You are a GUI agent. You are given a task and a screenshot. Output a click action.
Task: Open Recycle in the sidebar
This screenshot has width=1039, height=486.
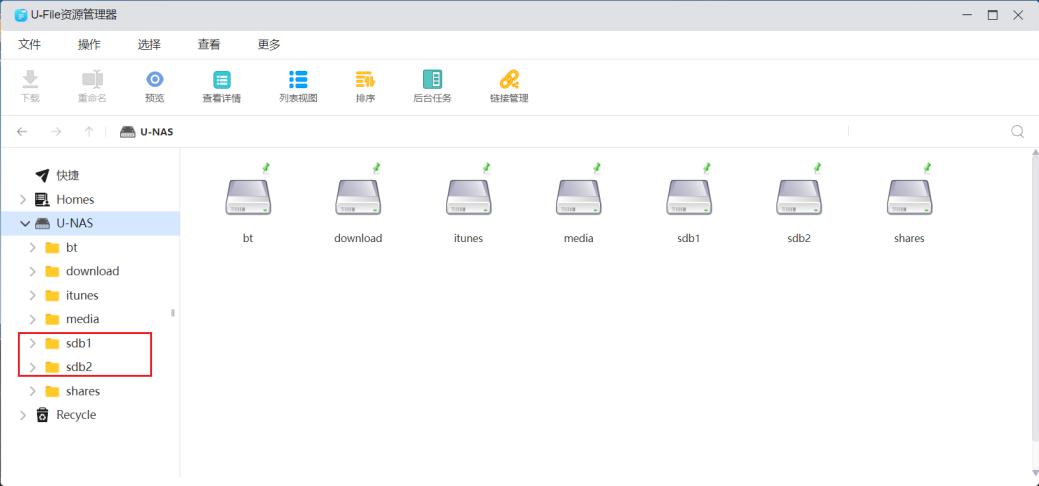point(76,415)
